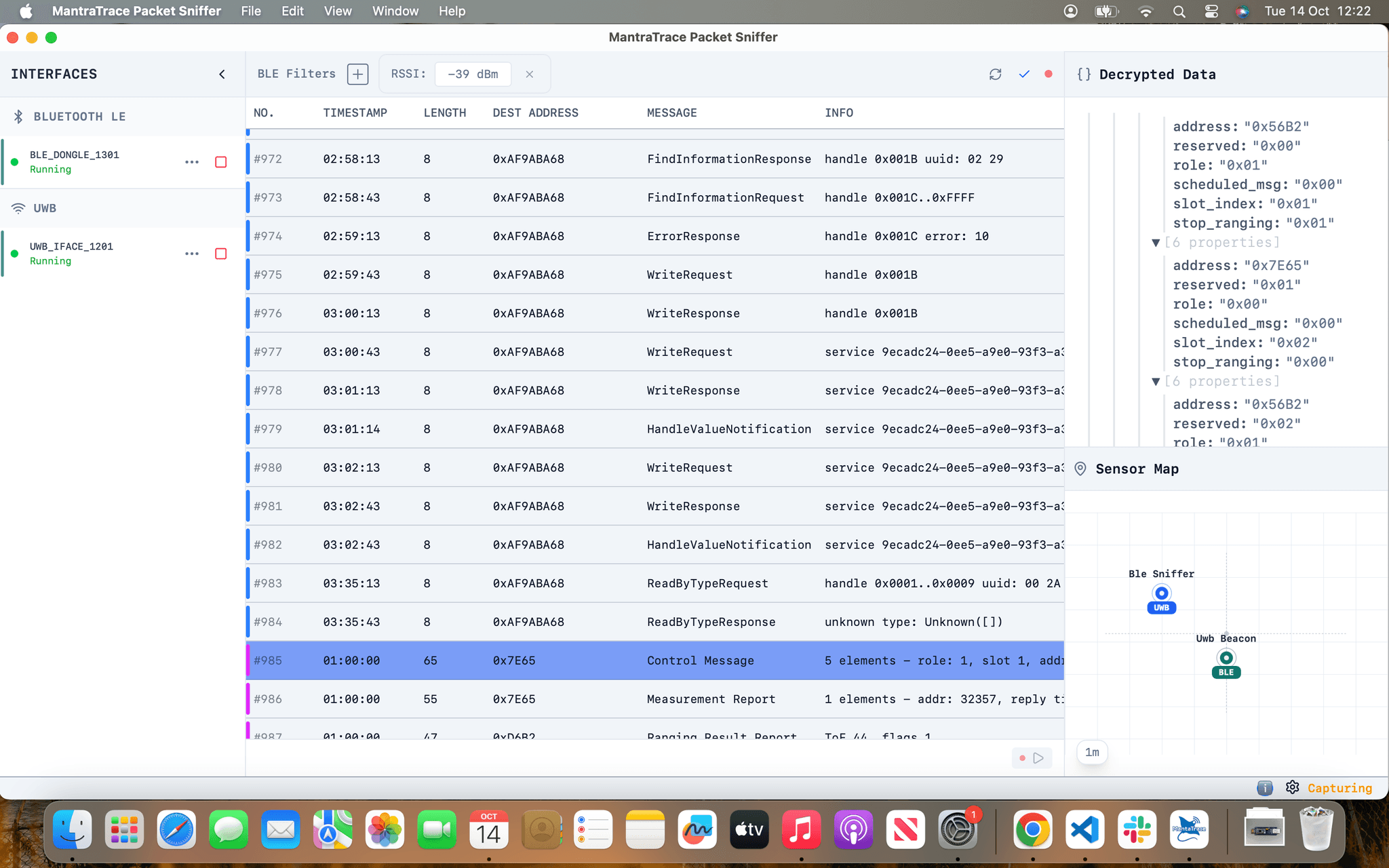Viewport: 1389px width, 868px height.
Task: Collapse the first 6 properties node
Action: [x=1156, y=243]
